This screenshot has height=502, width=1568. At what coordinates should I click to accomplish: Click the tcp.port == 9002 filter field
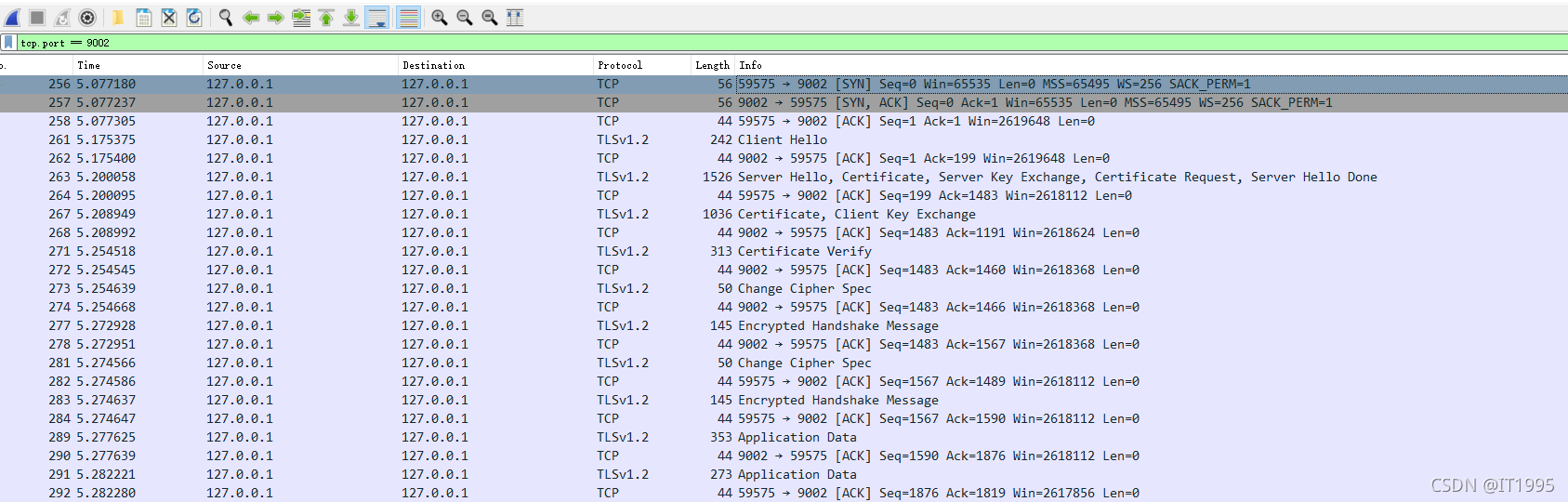click(790, 43)
